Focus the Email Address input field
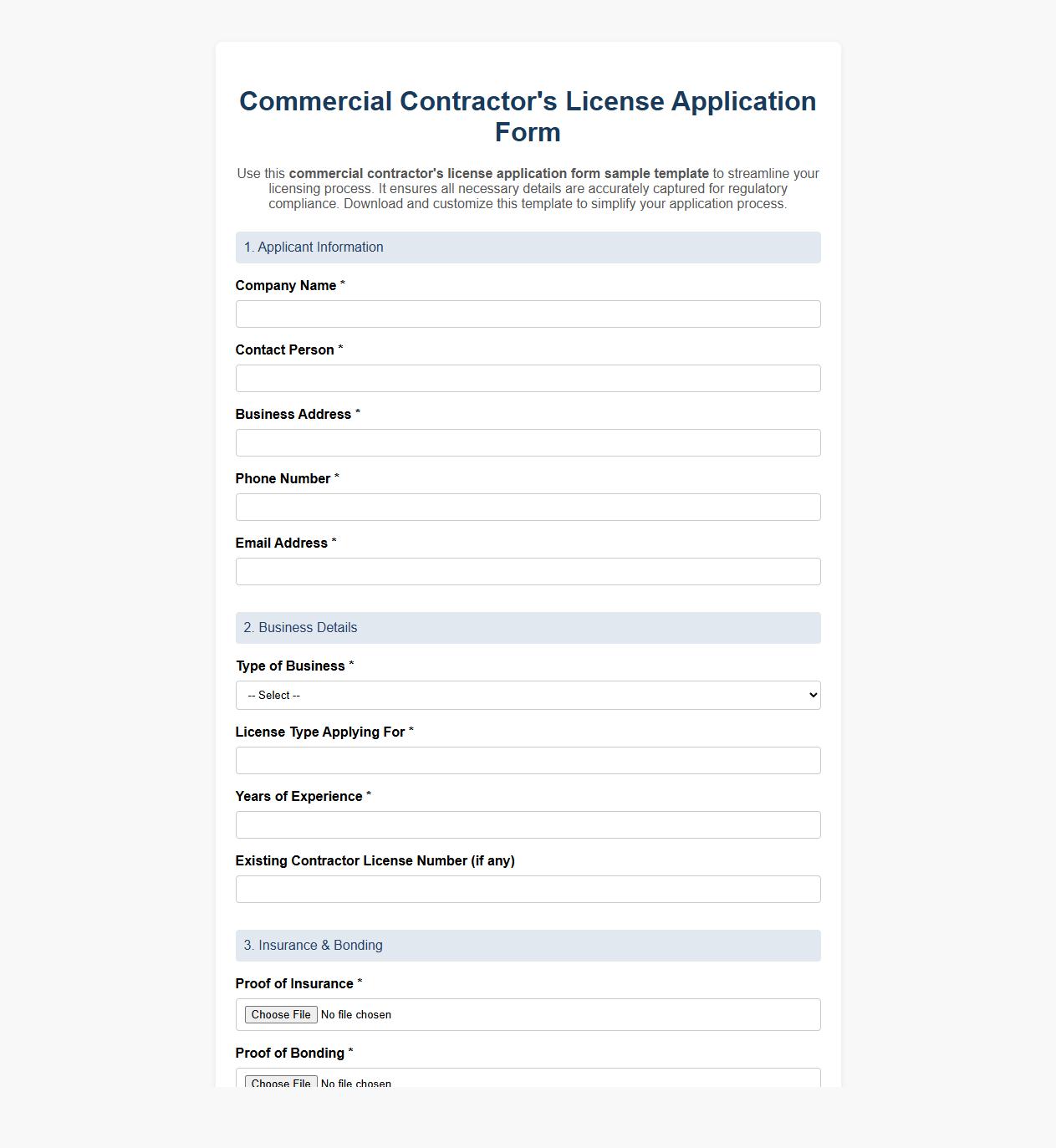The width and height of the screenshot is (1056, 1148). click(x=528, y=571)
